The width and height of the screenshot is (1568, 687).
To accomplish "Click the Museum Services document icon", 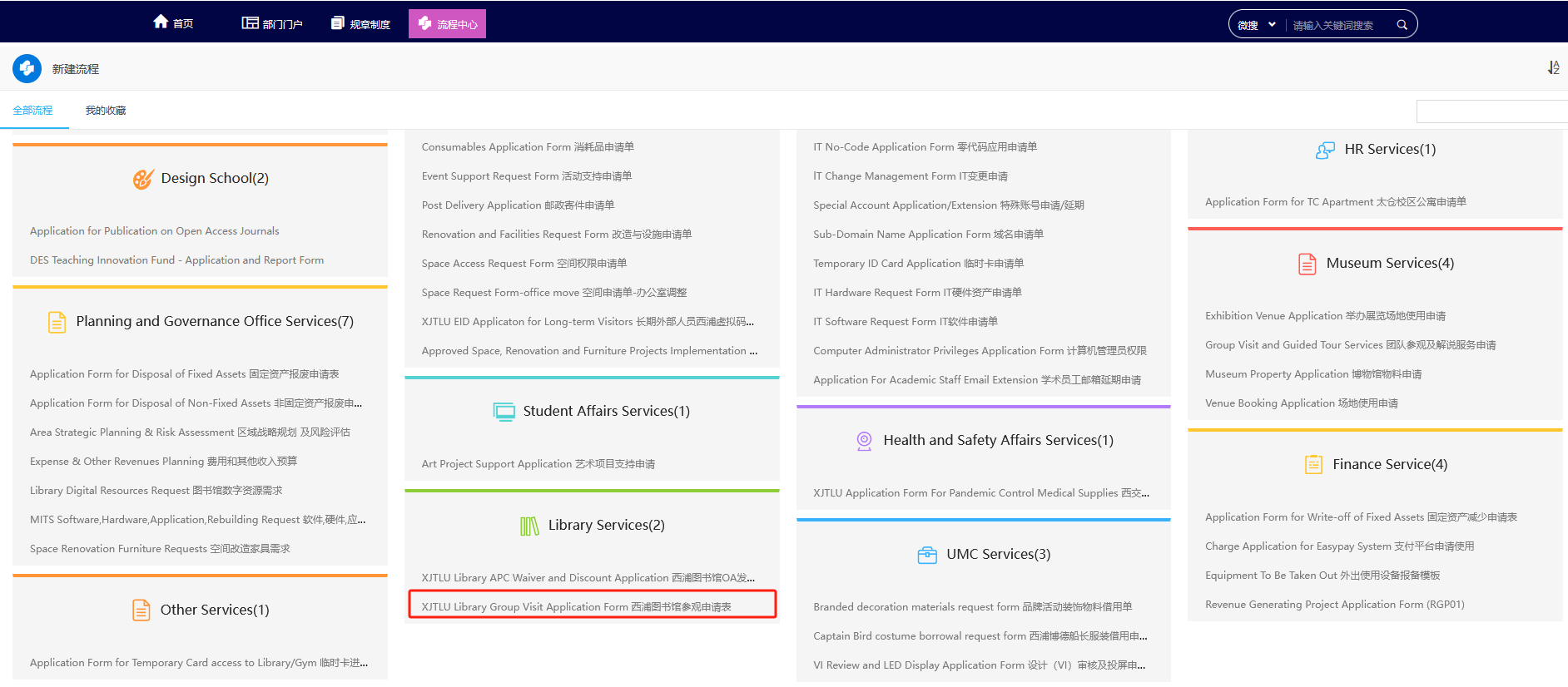I will point(1307,264).
